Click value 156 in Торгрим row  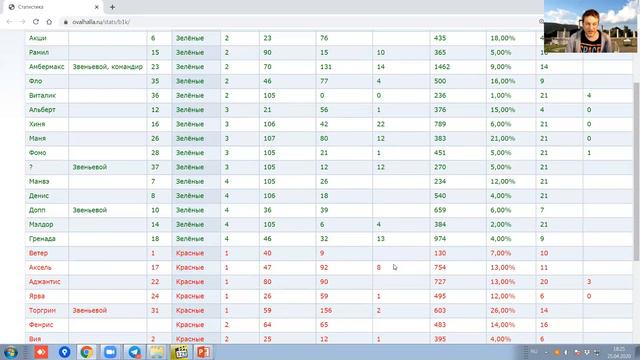326,310
